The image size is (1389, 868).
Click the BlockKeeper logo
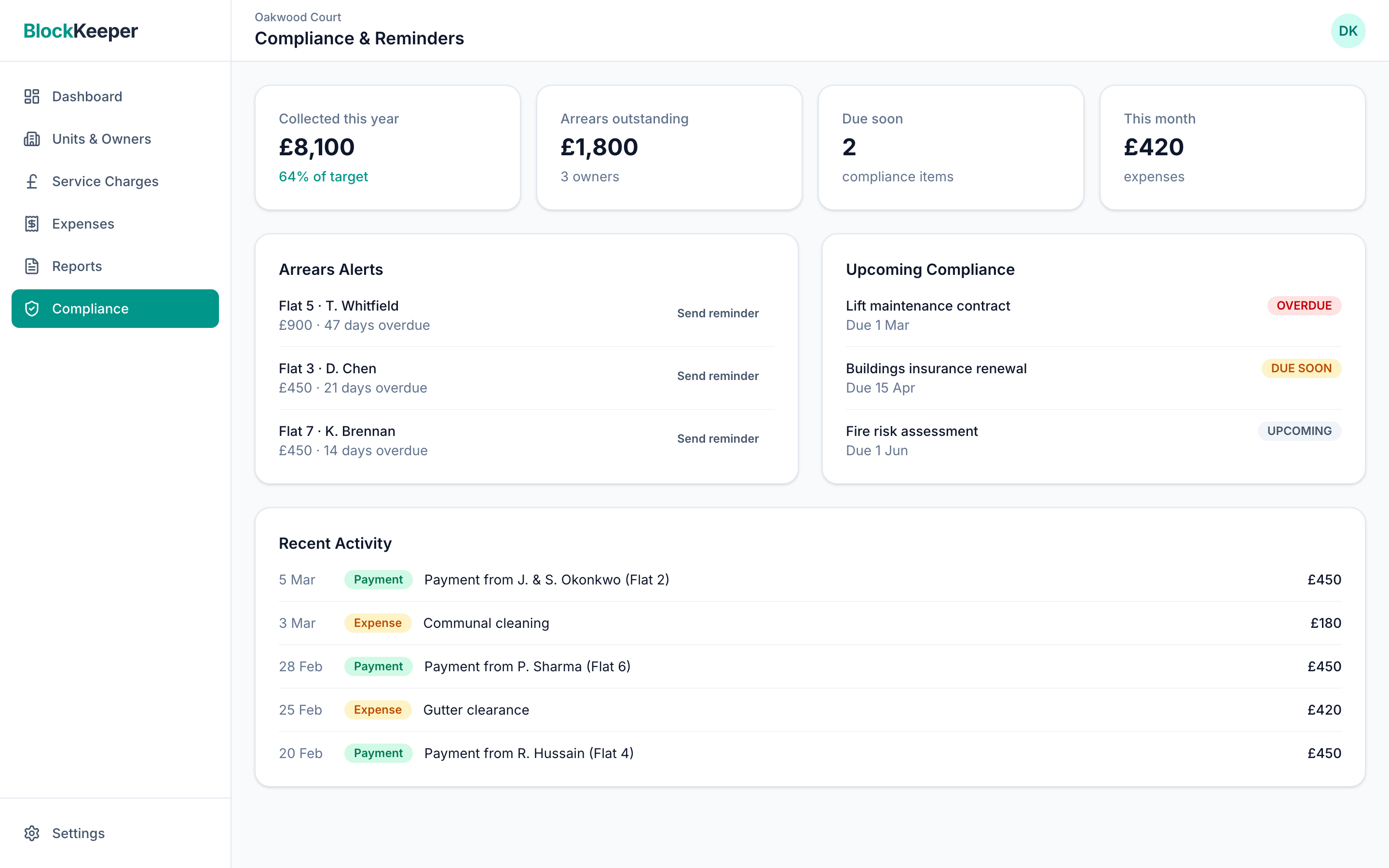(x=81, y=31)
